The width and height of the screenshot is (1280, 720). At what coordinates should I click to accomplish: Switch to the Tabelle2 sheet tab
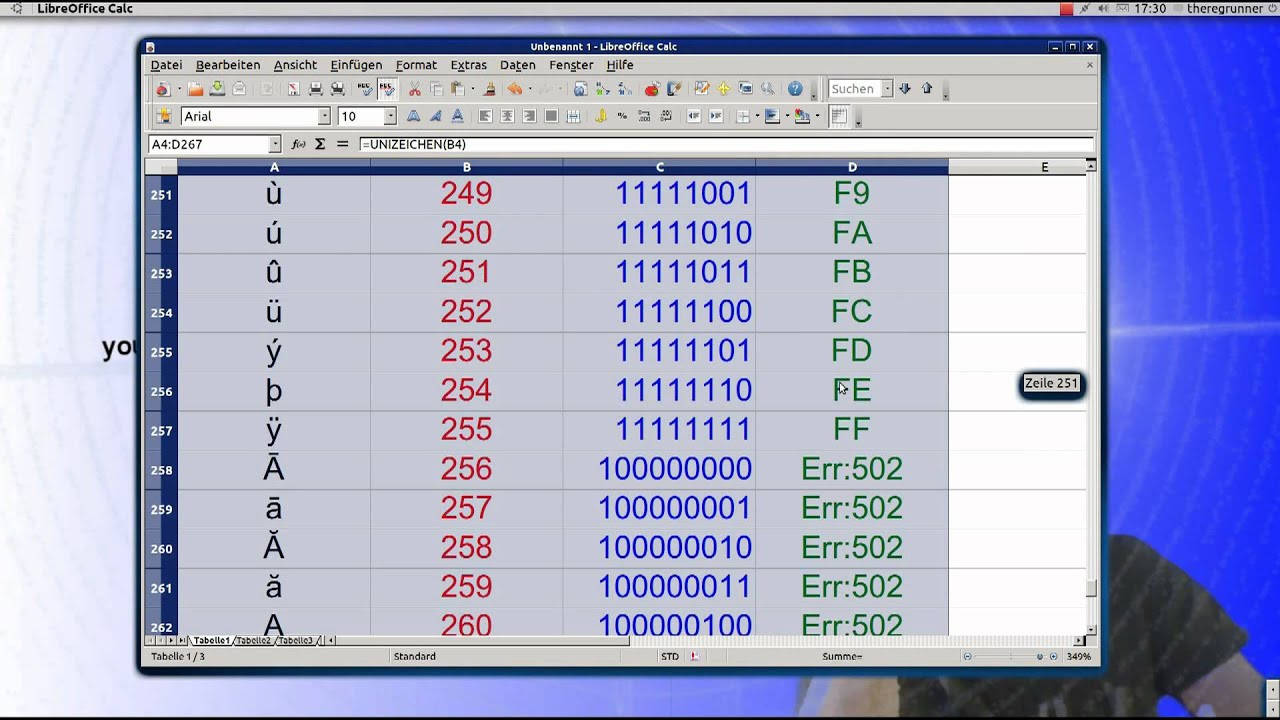pyautogui.click(x=253, y=640)
